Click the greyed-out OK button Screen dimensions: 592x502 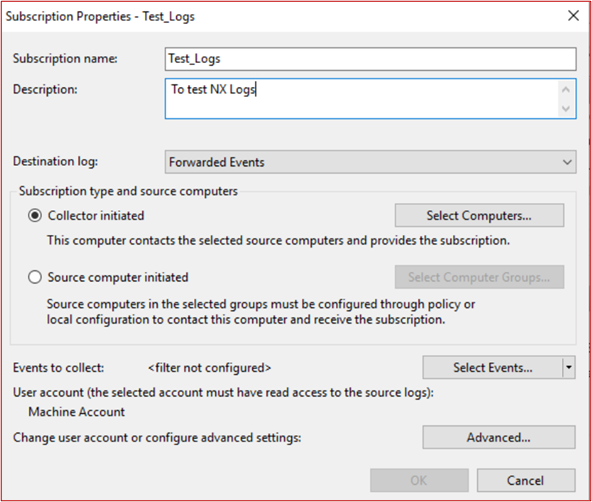click(419, 480)
